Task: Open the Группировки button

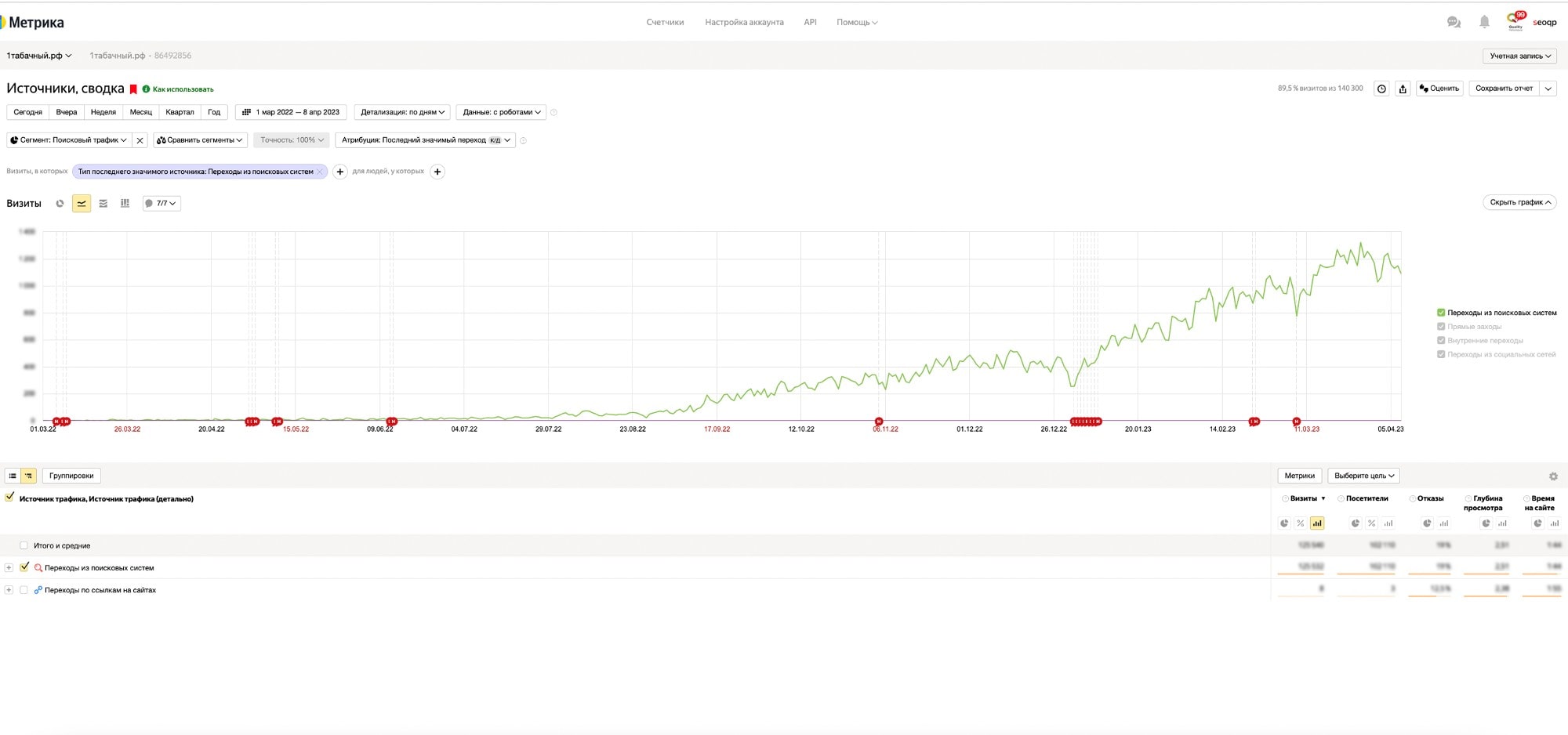Action: click(x=71, y=476)
